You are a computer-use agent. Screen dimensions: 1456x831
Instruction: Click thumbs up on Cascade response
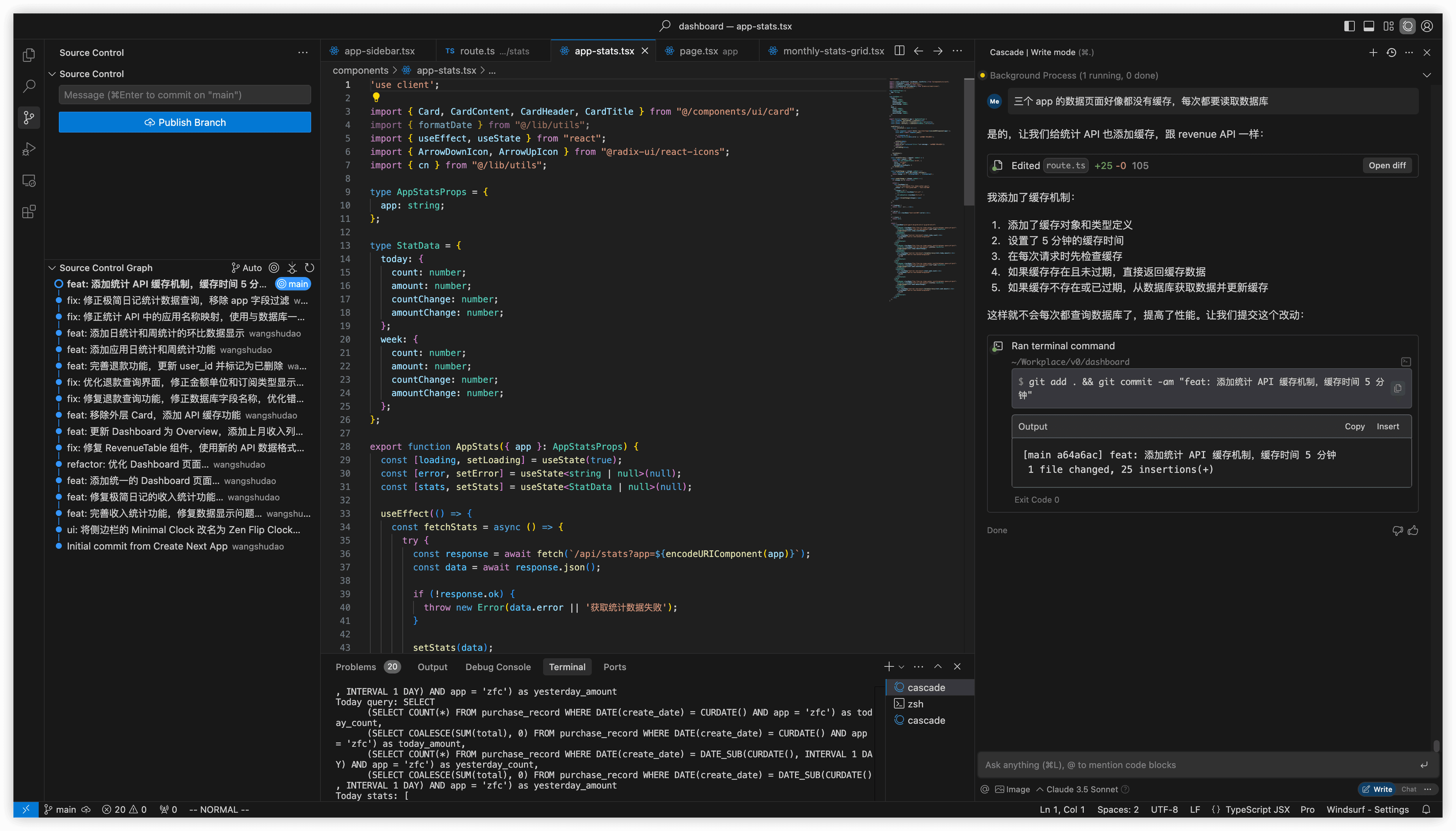pyautogui.click(x=1413, y=530)
